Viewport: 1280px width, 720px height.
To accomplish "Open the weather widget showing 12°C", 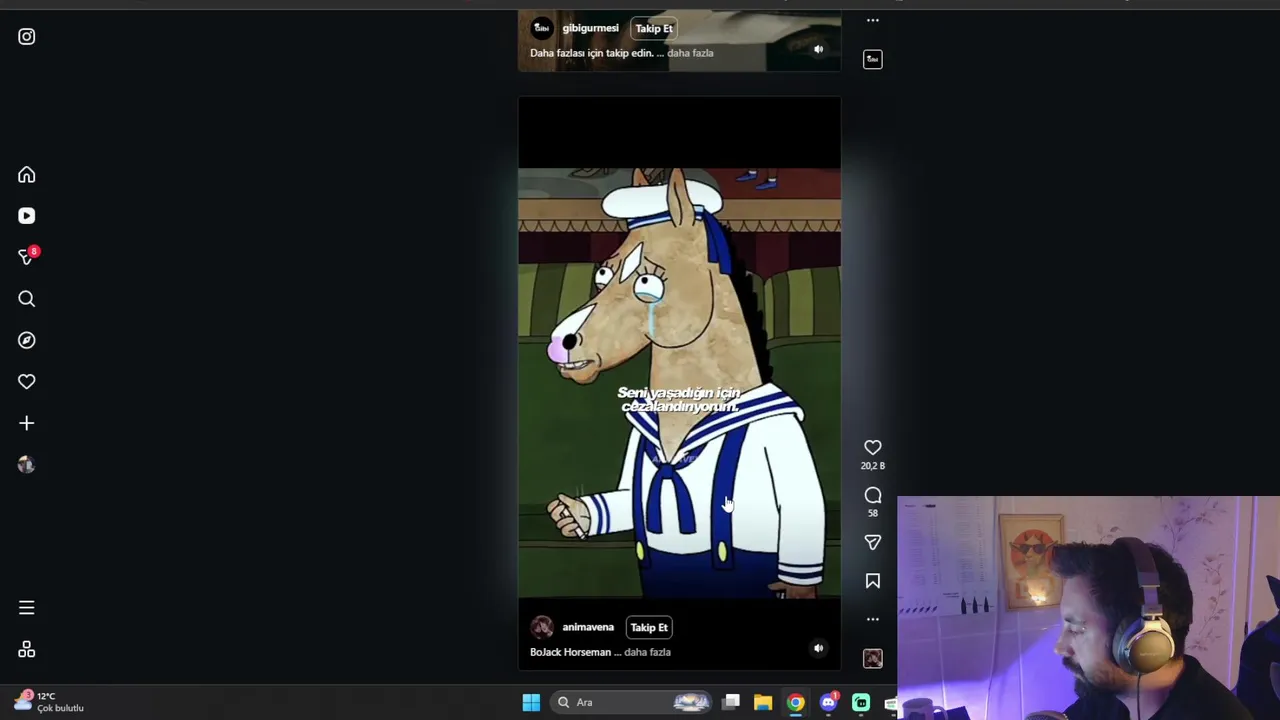I will pos(48,702).
